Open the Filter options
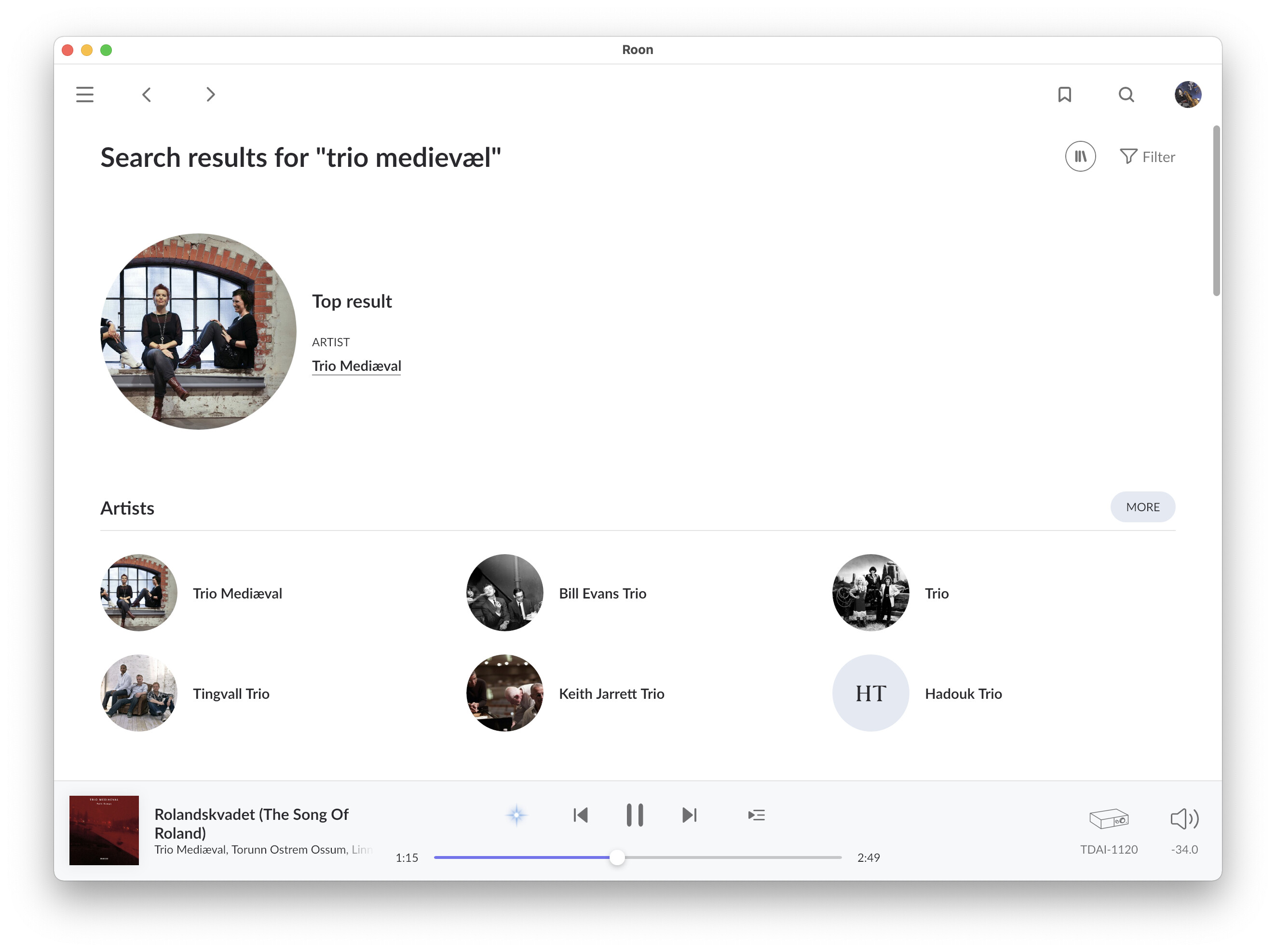The image size is (1276, 952). coord(1147,157)
